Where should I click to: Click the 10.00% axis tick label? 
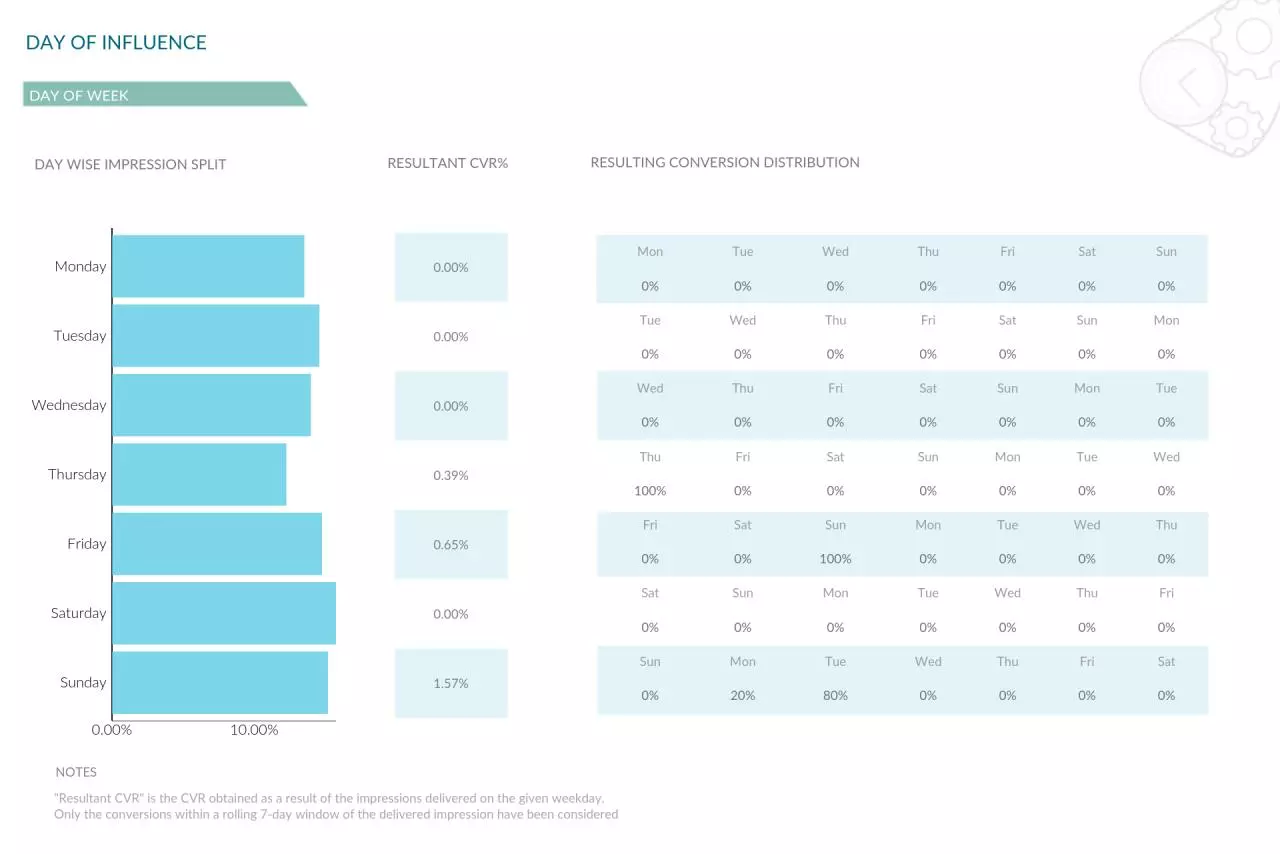(254, 730)
